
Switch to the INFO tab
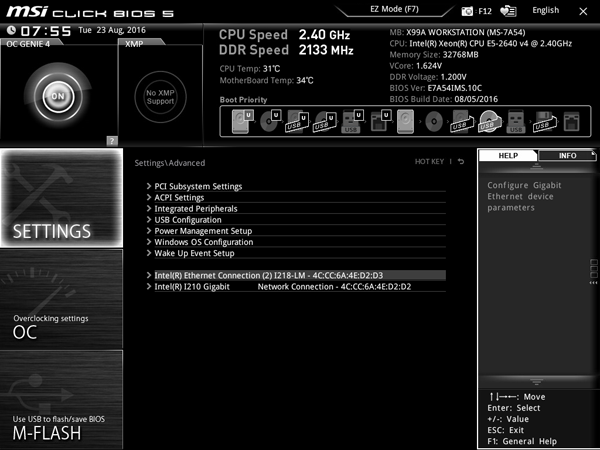(x=567, y=155)
